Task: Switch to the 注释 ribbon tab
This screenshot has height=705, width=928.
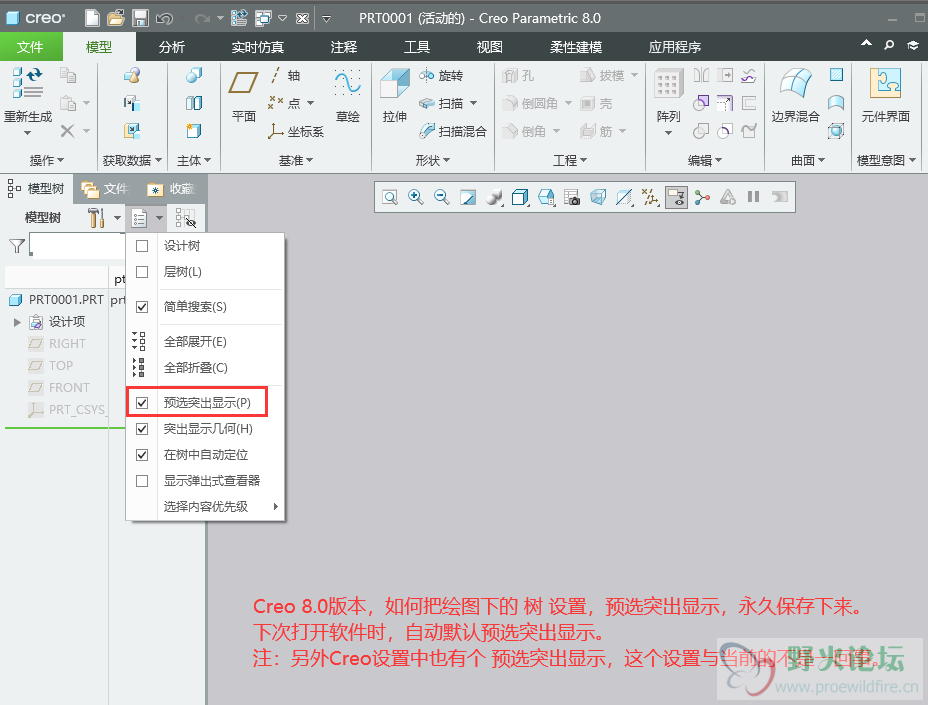Action: click(x=344, y=47)
